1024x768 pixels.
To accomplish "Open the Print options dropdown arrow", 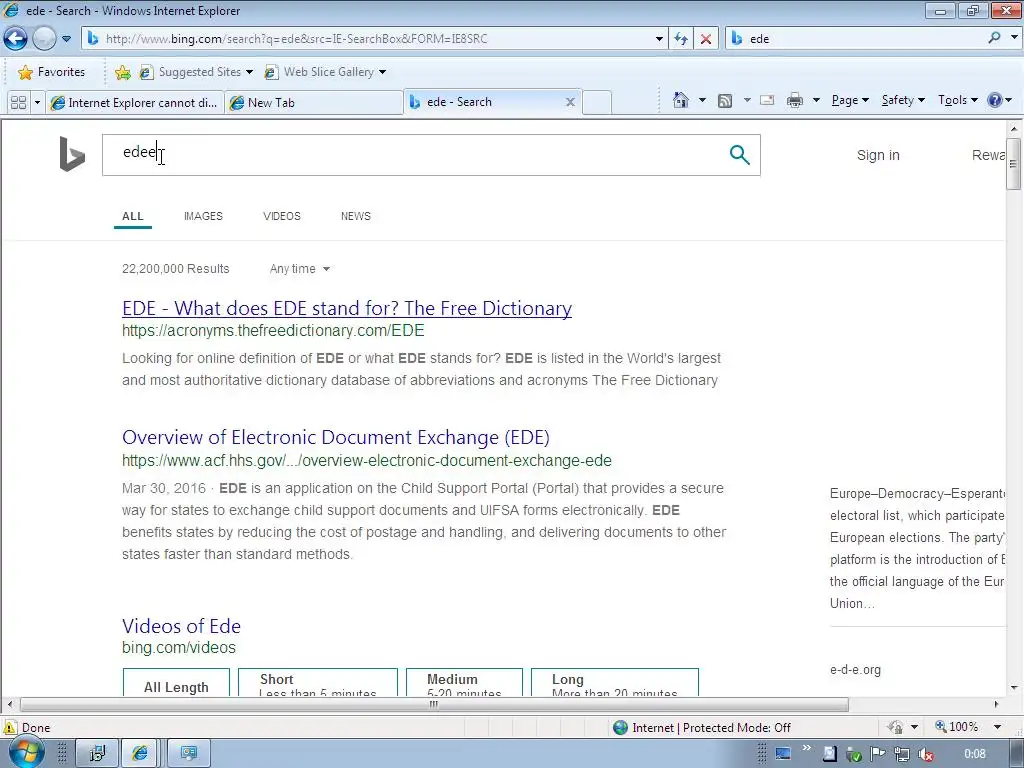I will click(816, 100).
